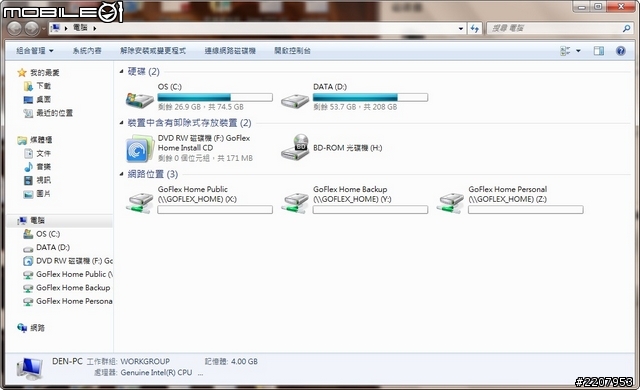Select GoFlex Home Personal in navigation tree

68,301
